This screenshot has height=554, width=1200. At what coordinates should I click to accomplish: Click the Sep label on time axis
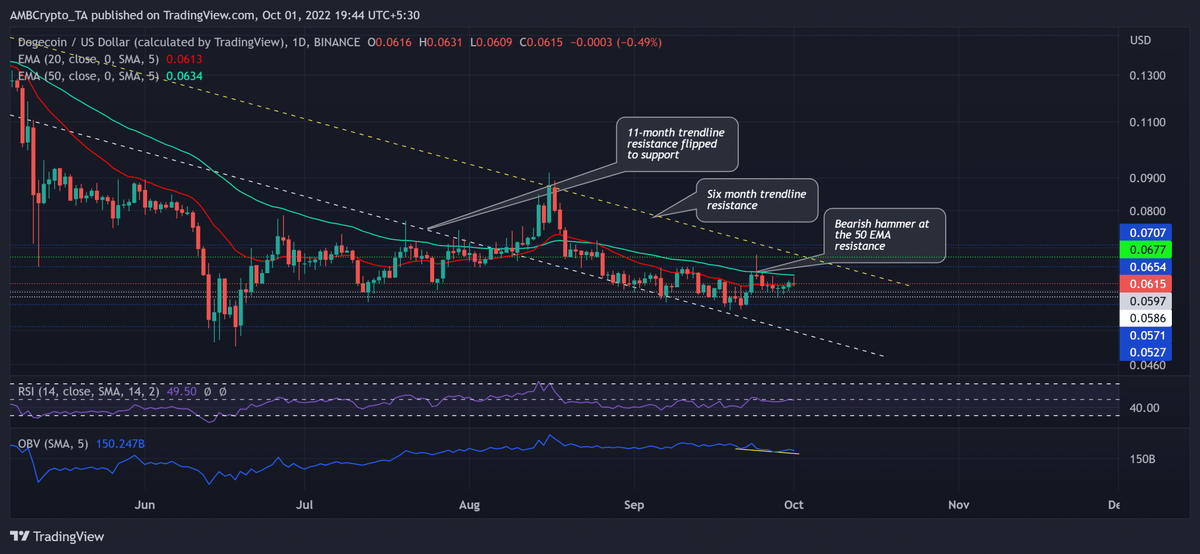[632, 504]
